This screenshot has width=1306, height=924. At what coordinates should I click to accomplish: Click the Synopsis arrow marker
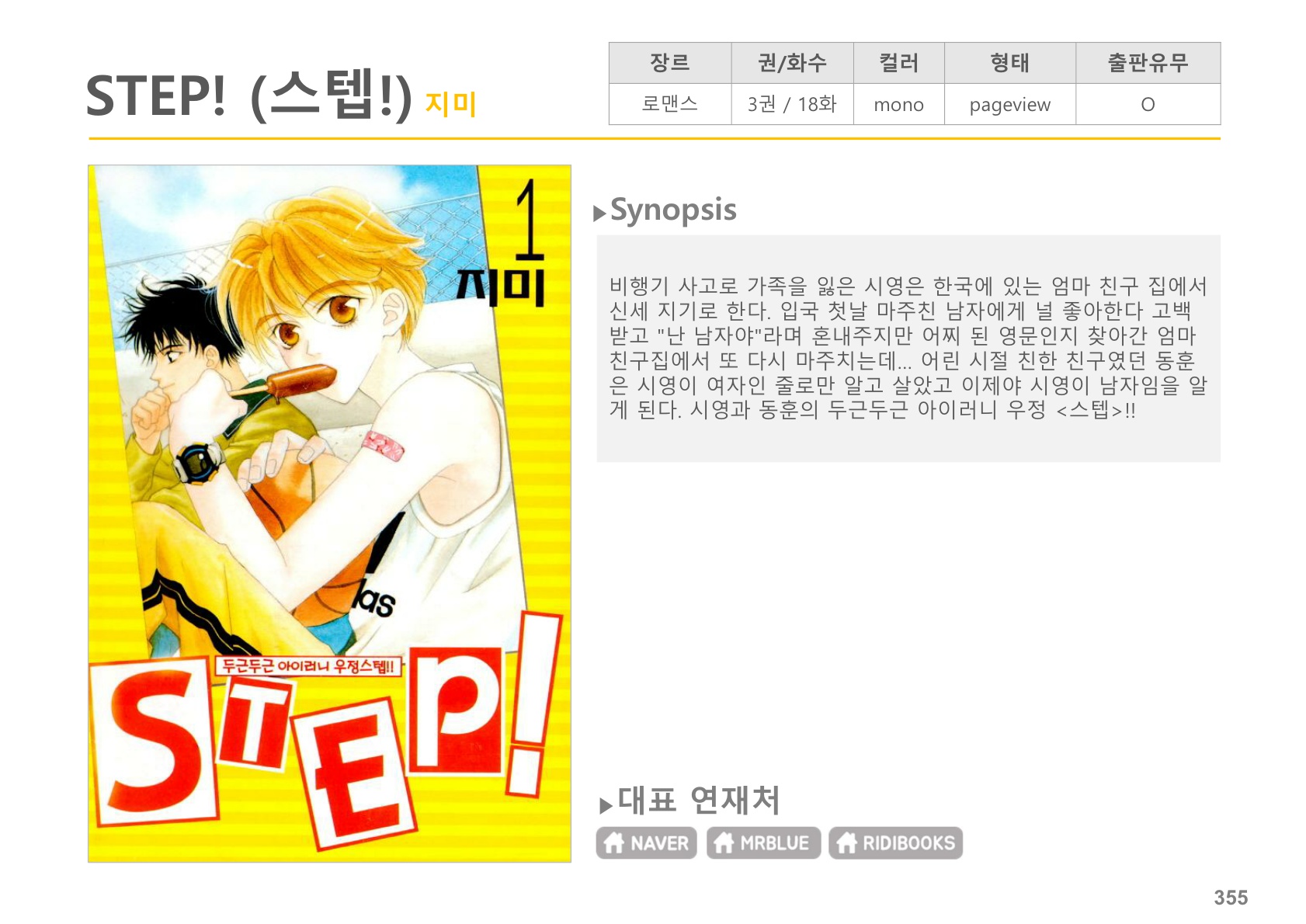tap(599, 214)
